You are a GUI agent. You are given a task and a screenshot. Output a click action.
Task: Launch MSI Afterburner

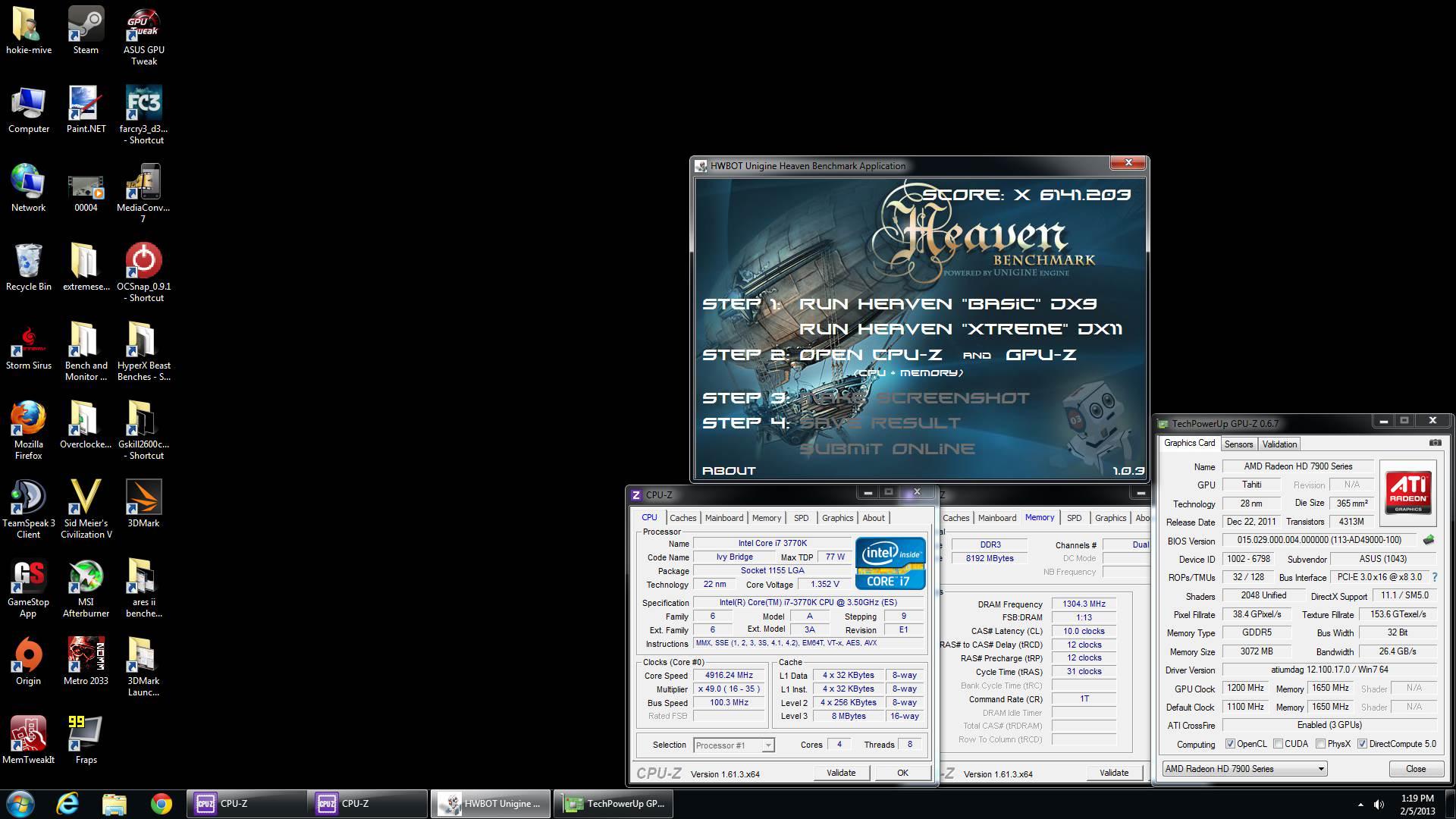click(x=86, y=588)
